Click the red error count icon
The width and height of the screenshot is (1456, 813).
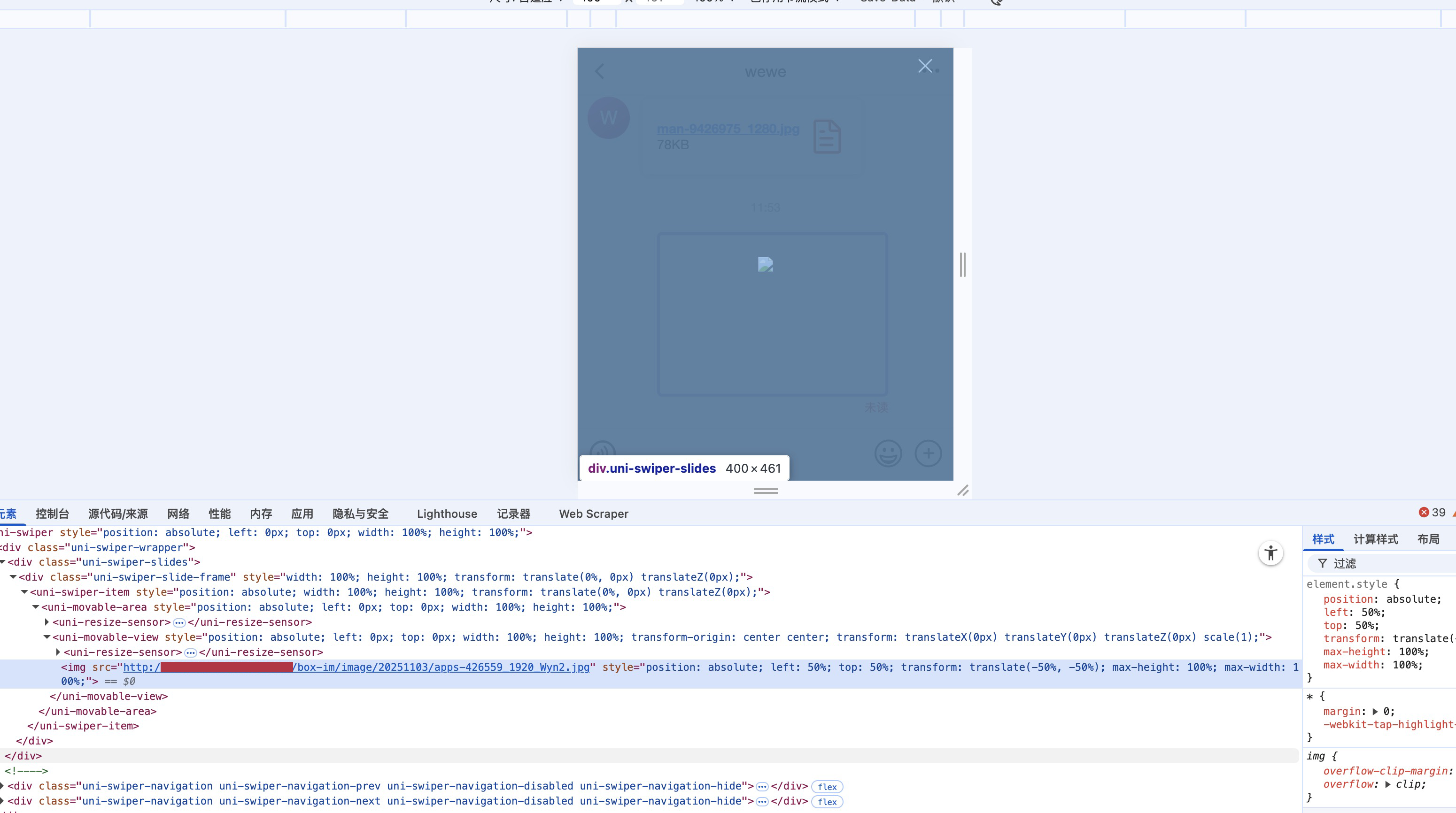pyautogui.click(x=1424, y=513)
